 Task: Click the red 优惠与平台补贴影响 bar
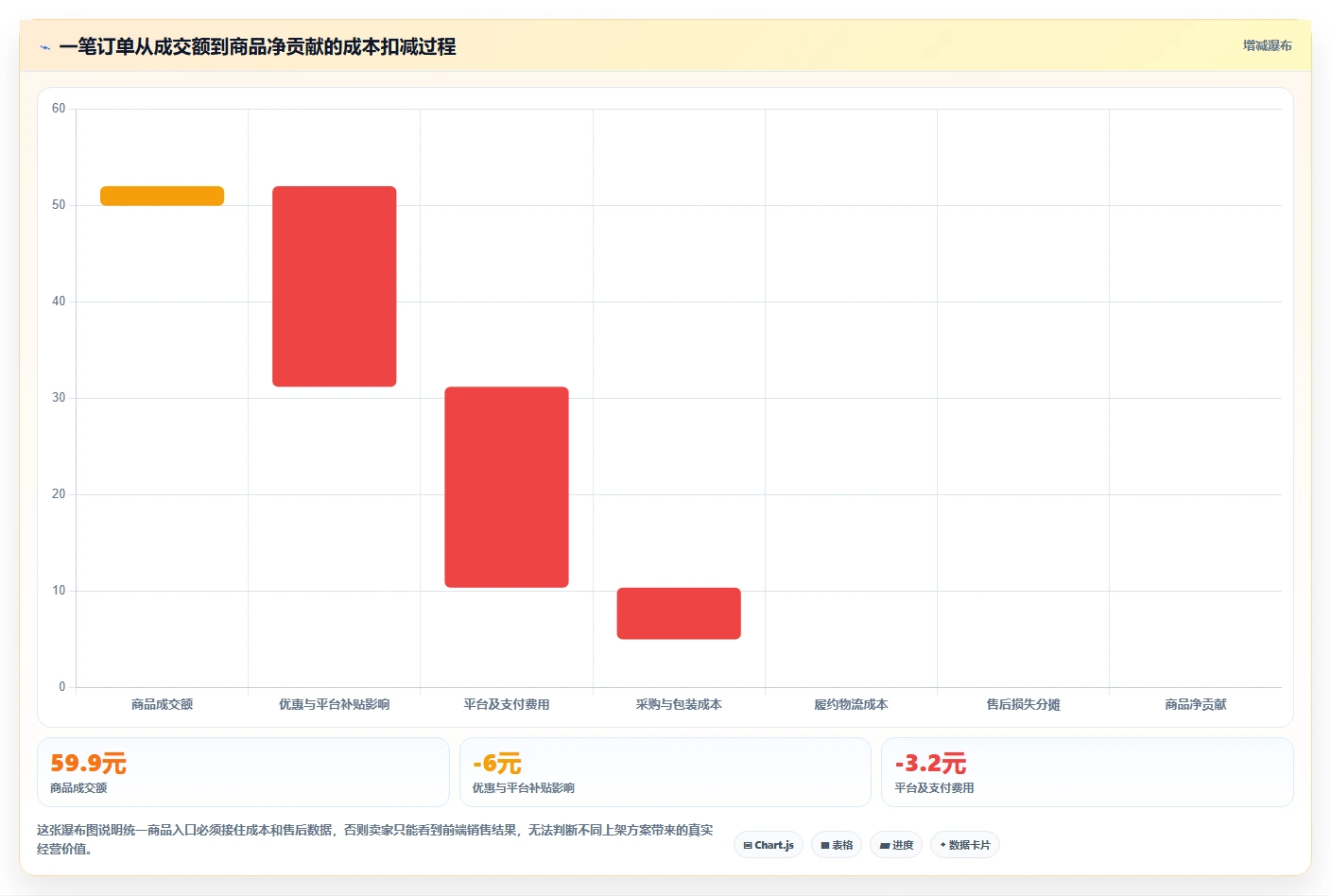[335, 286]
